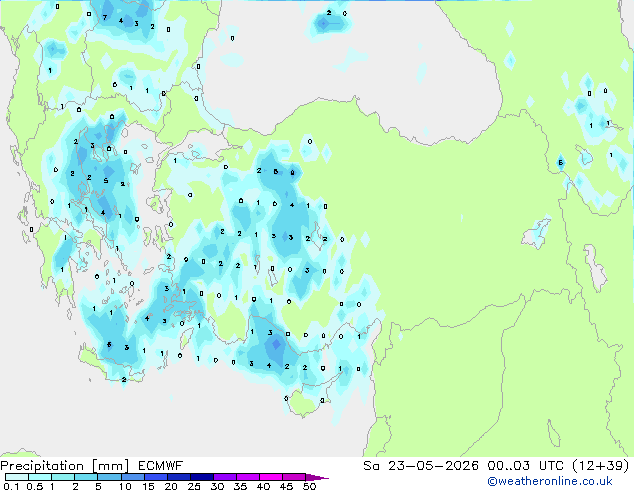This screenshot has height=490, width=634.
Task: Click the over-50 arrow at legend end
Action: [317, 477]
